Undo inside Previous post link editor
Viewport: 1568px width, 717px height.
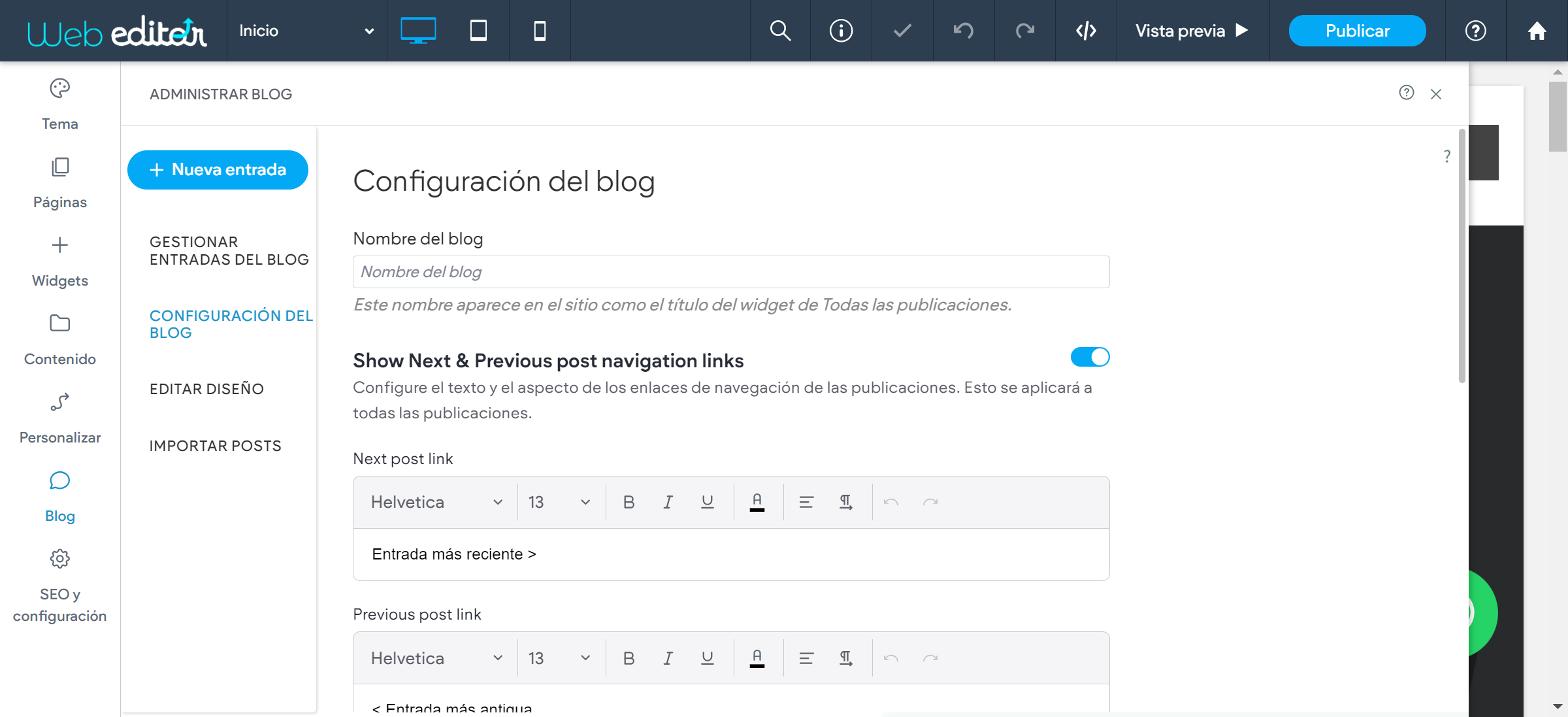(x=891, y=658)
